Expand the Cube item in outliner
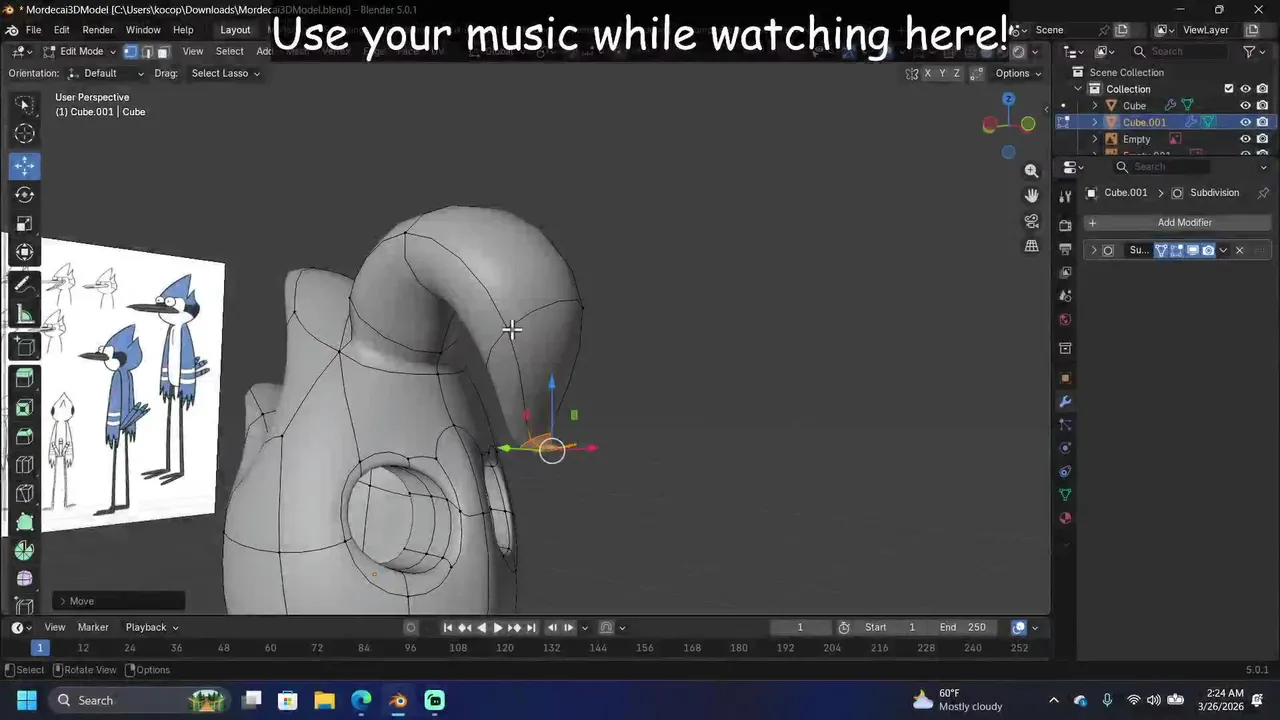Screen dimensions: 1280x720 (x=1094, y=106)
